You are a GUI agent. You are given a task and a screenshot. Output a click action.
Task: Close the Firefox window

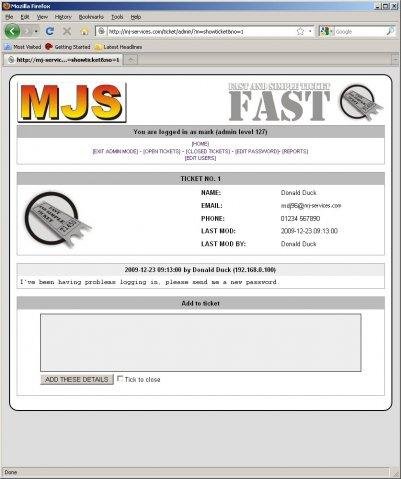click(394, 6)
